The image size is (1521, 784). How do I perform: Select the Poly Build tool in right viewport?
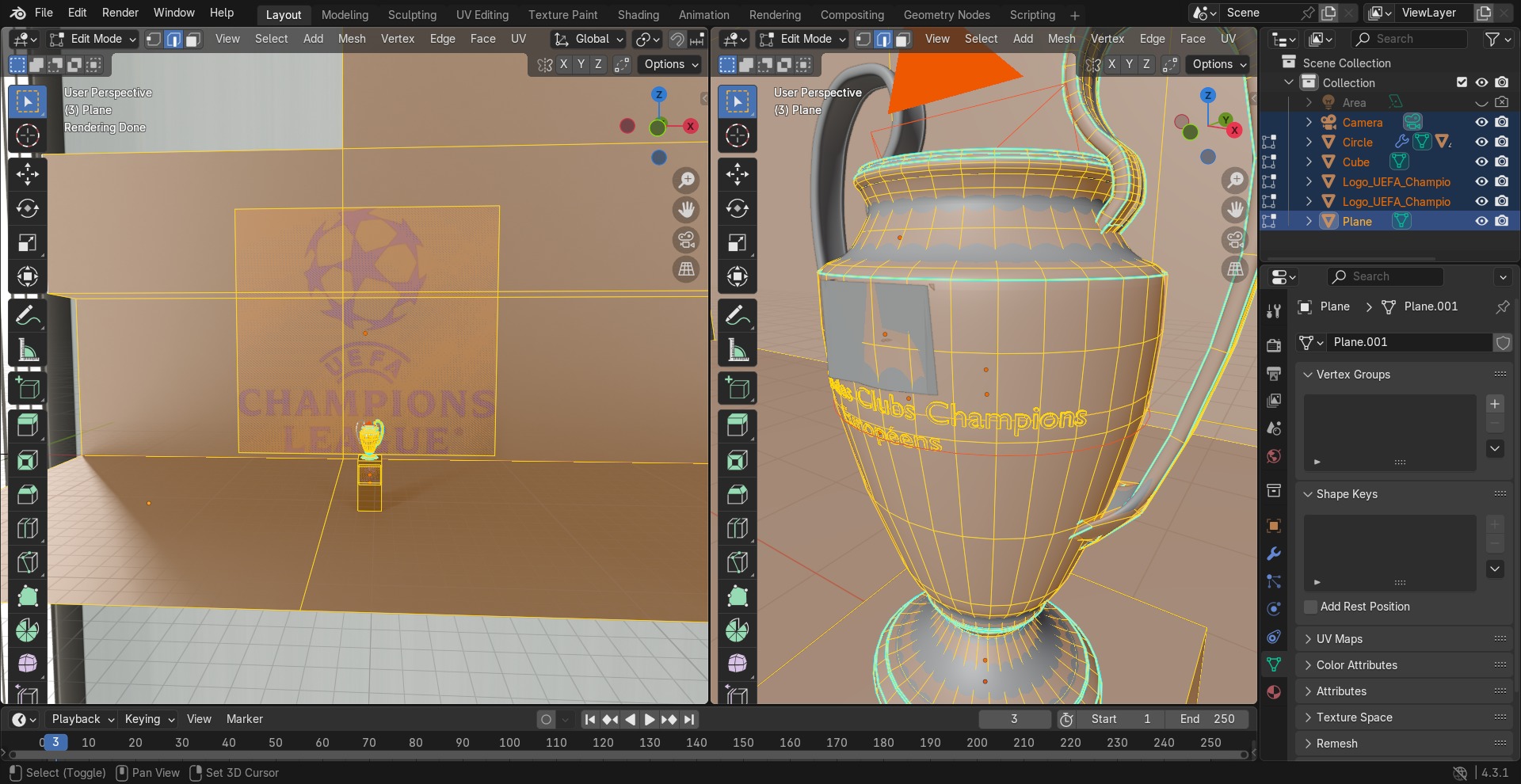coord(738,596)
